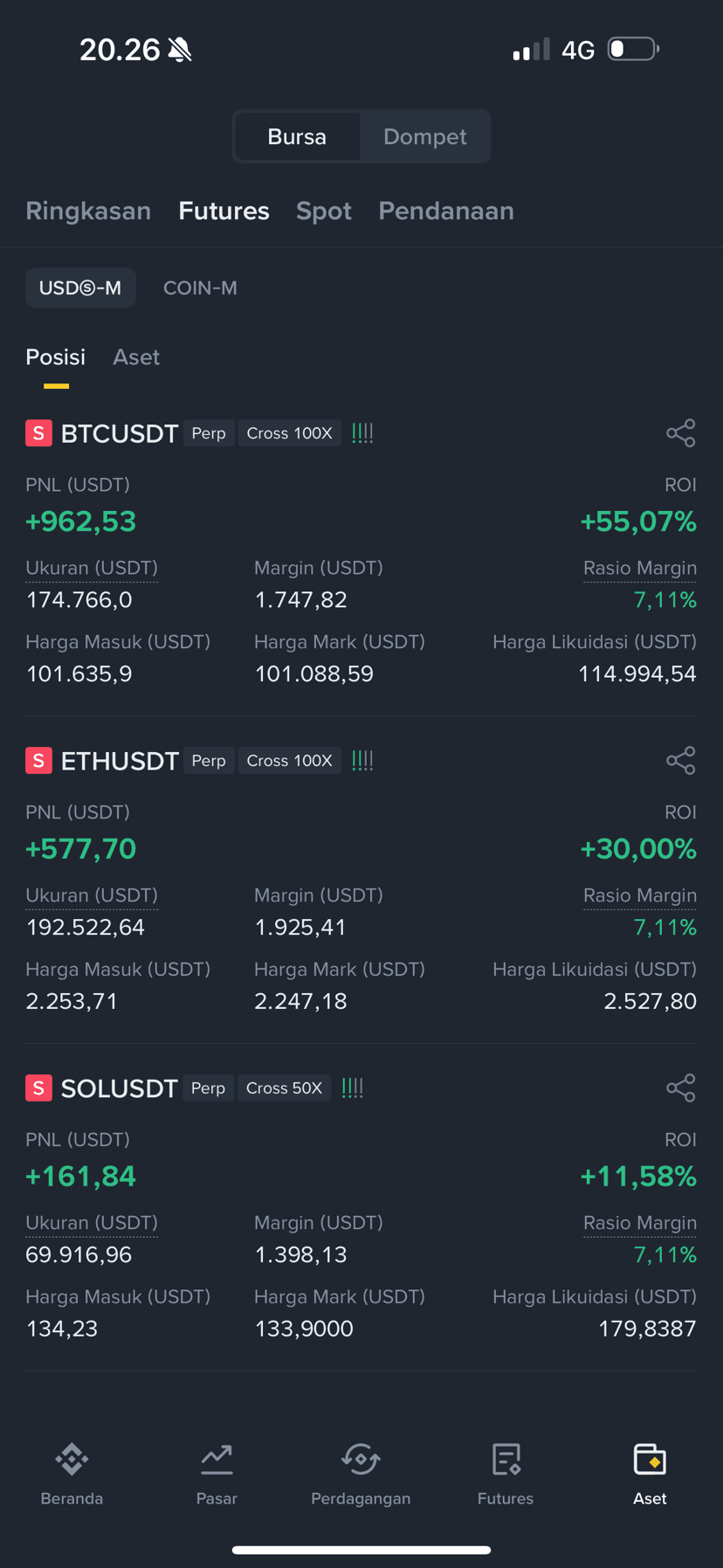
Task: Open Beranda home icon
Action: pos(72,1458)
